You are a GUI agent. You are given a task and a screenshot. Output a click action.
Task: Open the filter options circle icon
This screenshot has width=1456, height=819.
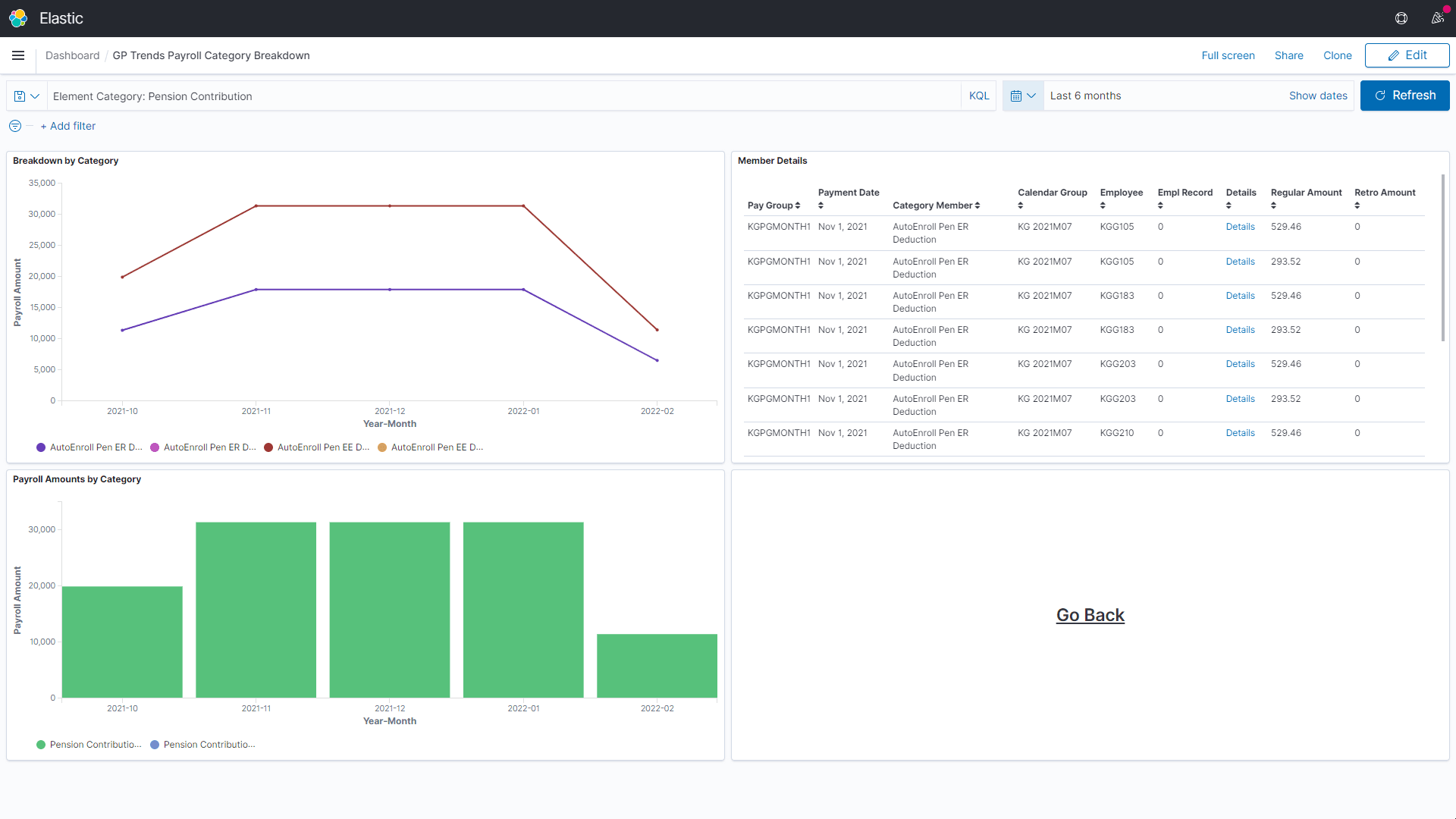tap(15, 126)
